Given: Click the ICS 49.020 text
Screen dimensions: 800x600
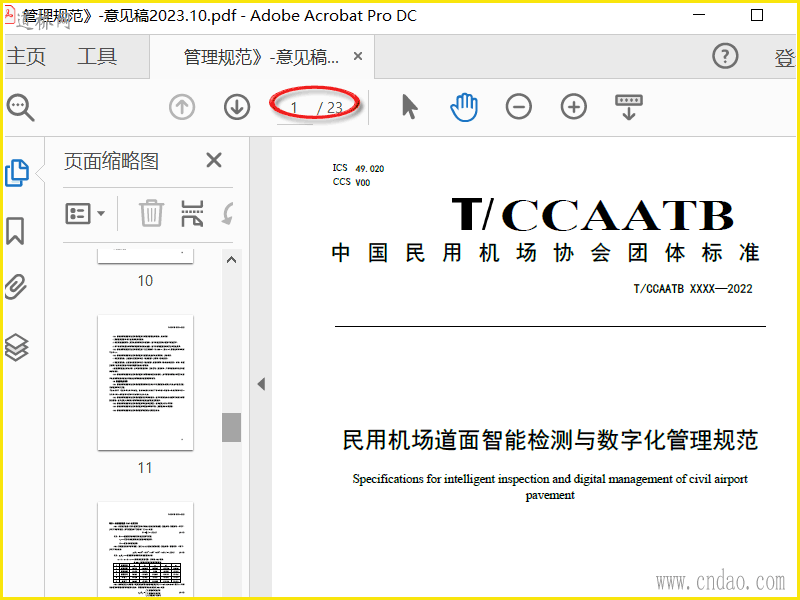Looking at the screenshot, I should [358, 168].
